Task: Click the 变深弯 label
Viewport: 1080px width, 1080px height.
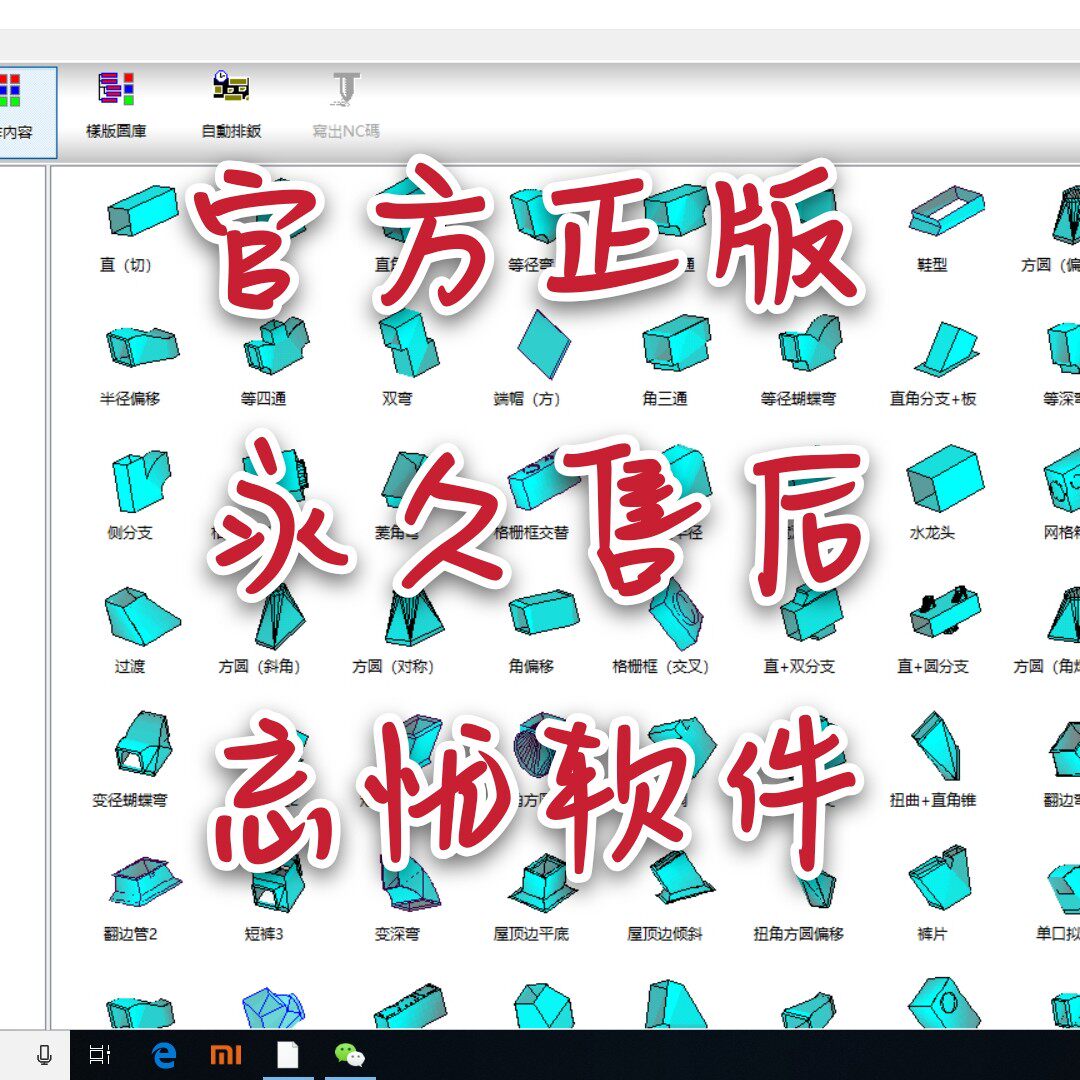Action: coord(397,934)
